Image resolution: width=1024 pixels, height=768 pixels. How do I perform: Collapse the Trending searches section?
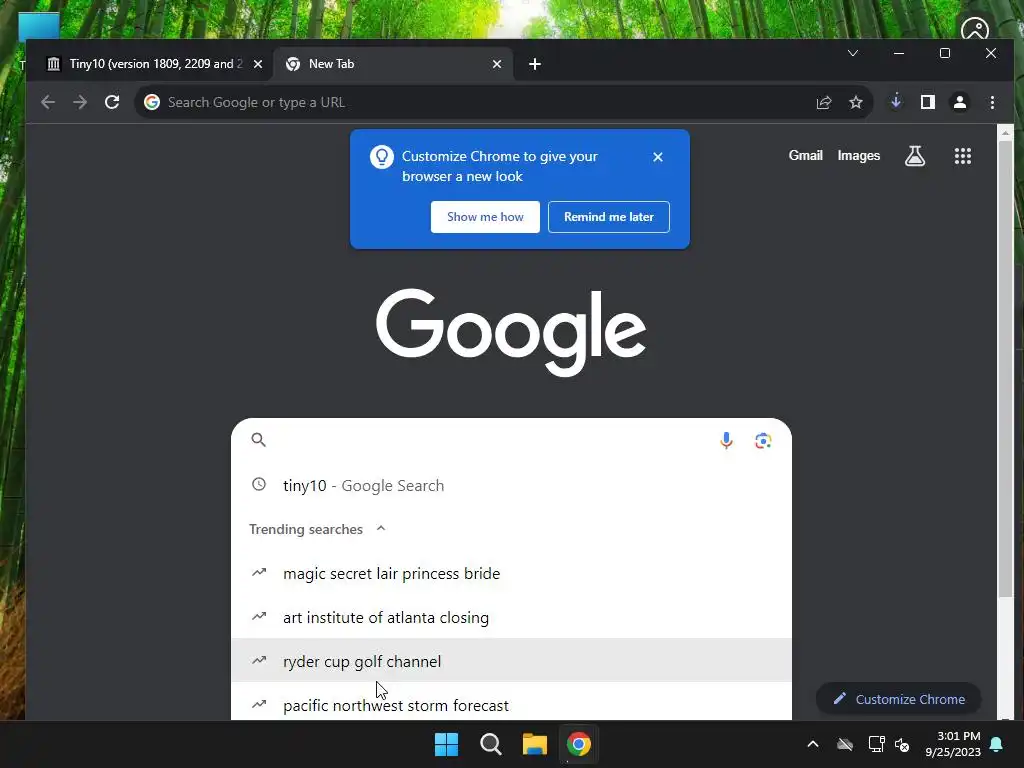(x=381, y=528)
